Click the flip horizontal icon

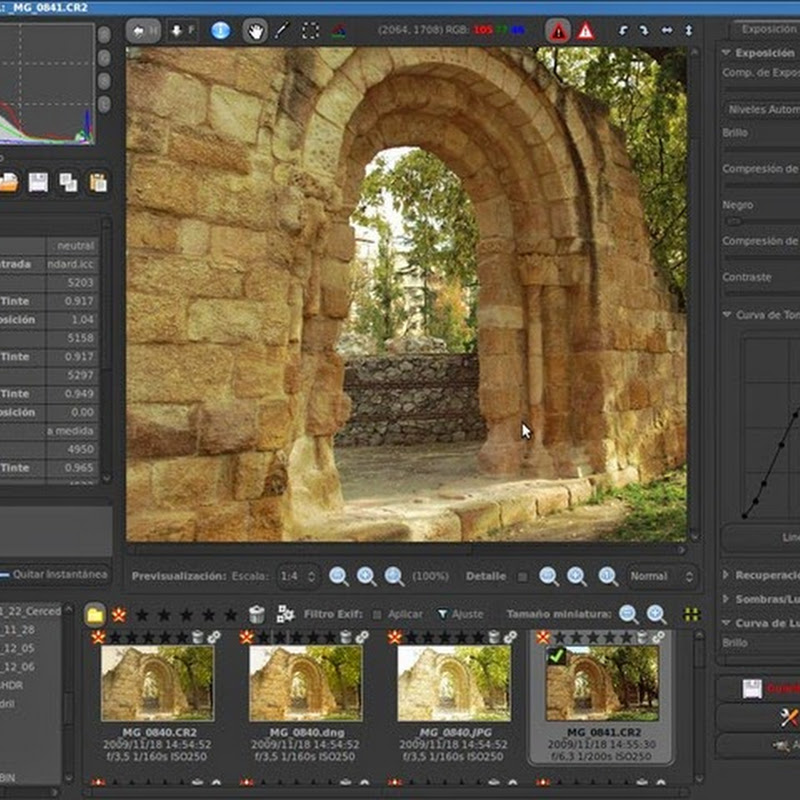(x=666, y=30)
